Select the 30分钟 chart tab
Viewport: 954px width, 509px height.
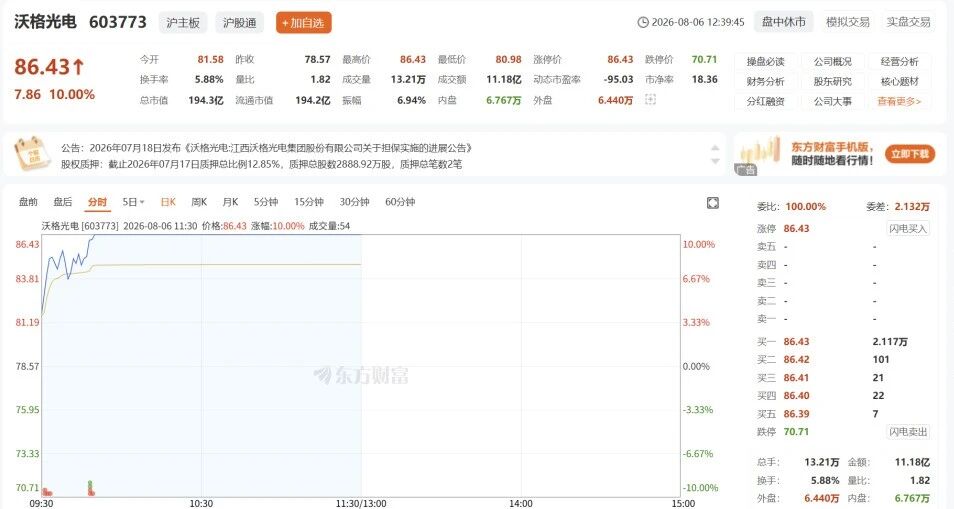pos(354,202)
